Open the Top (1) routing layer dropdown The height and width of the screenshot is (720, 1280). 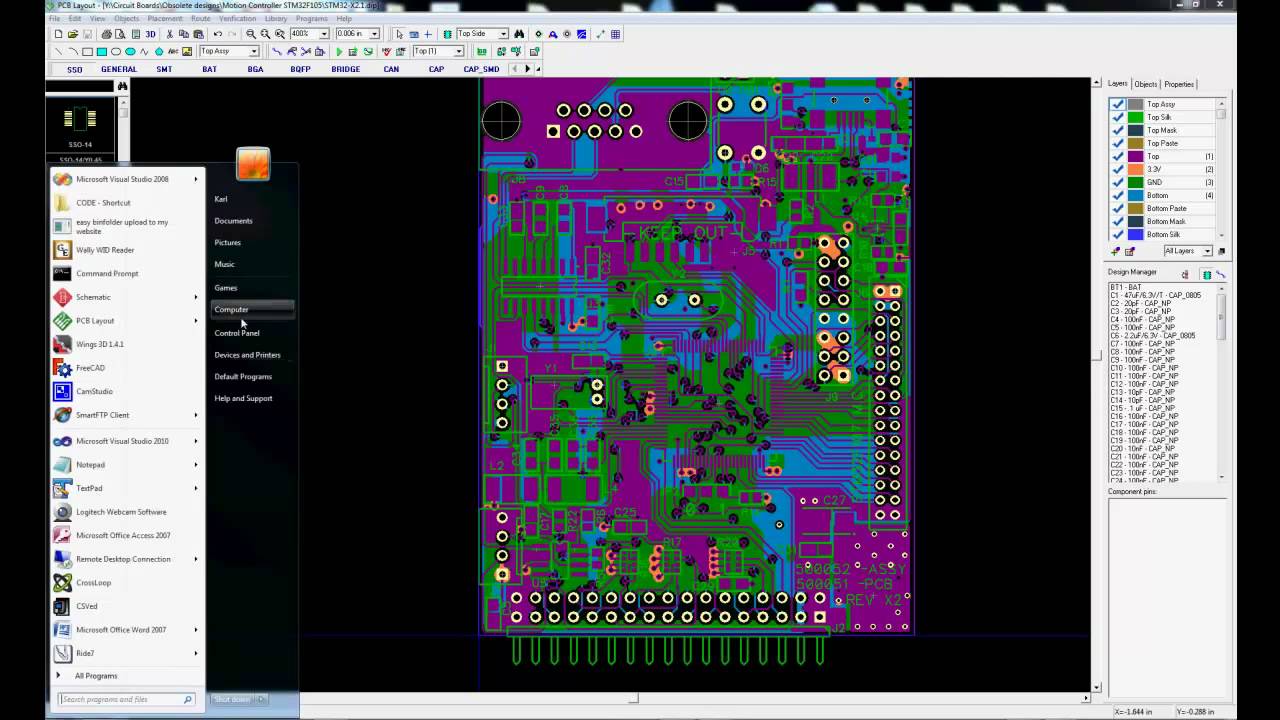[459, 51]
